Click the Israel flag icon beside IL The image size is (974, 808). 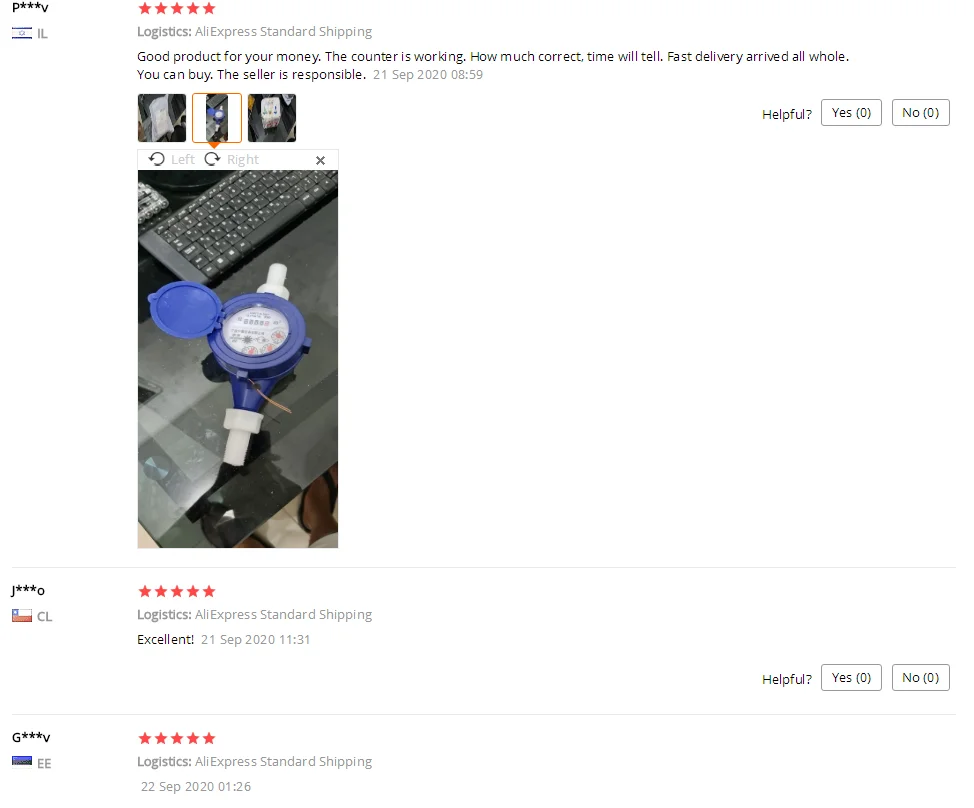coord(22,33)
